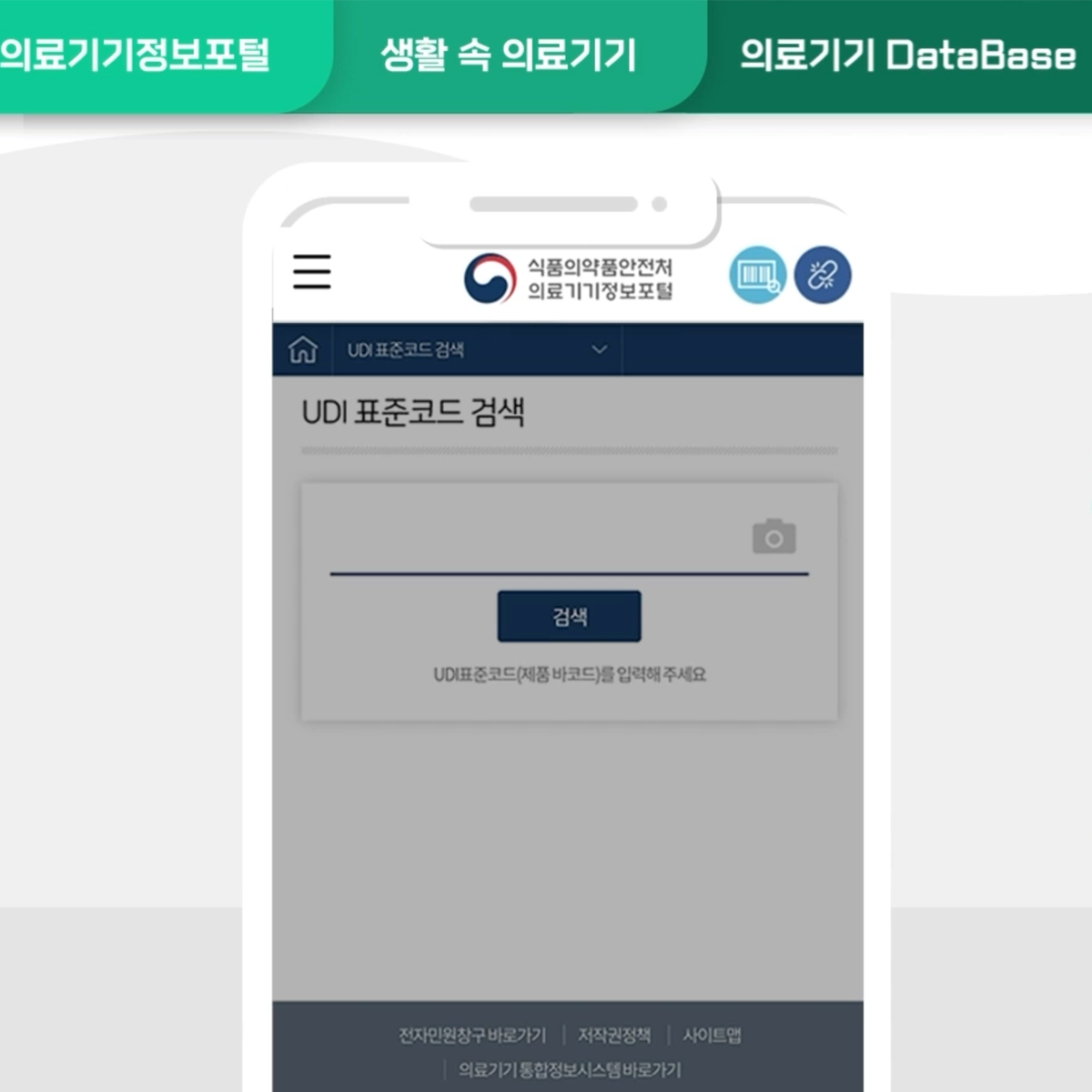Switch to 생활 속 의료기기 tab
The width and height of the screenshot is (1092, 1092).
tap(508, 56)
